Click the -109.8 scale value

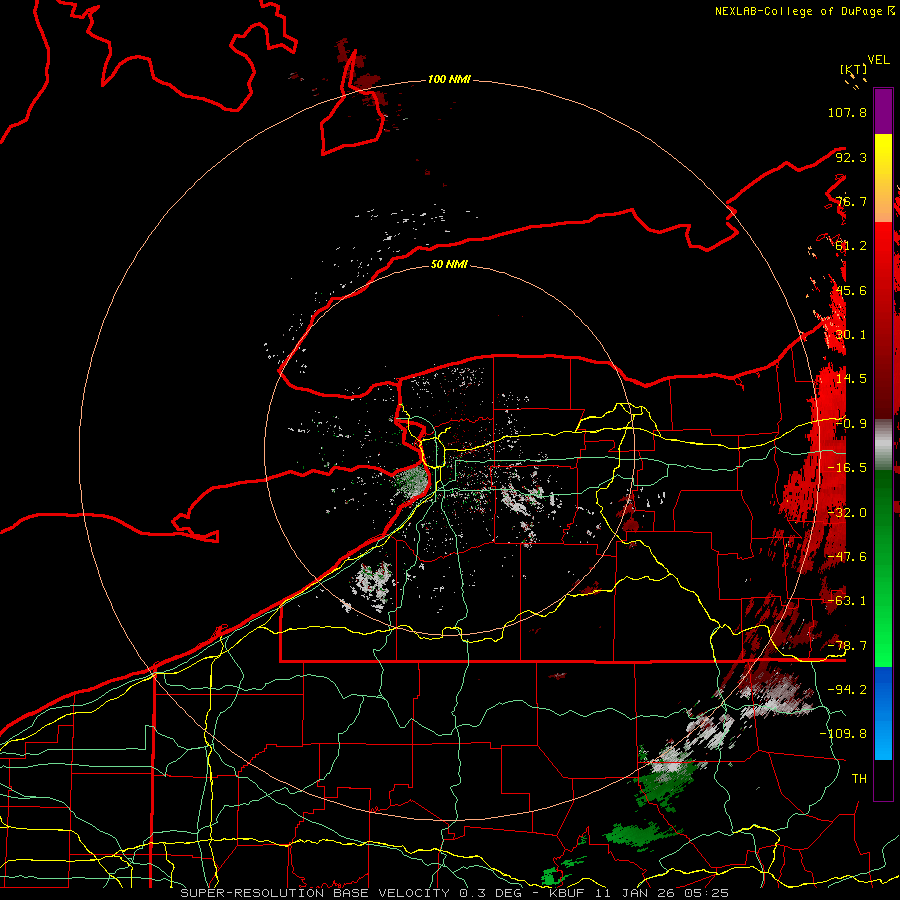coord(843,734)
